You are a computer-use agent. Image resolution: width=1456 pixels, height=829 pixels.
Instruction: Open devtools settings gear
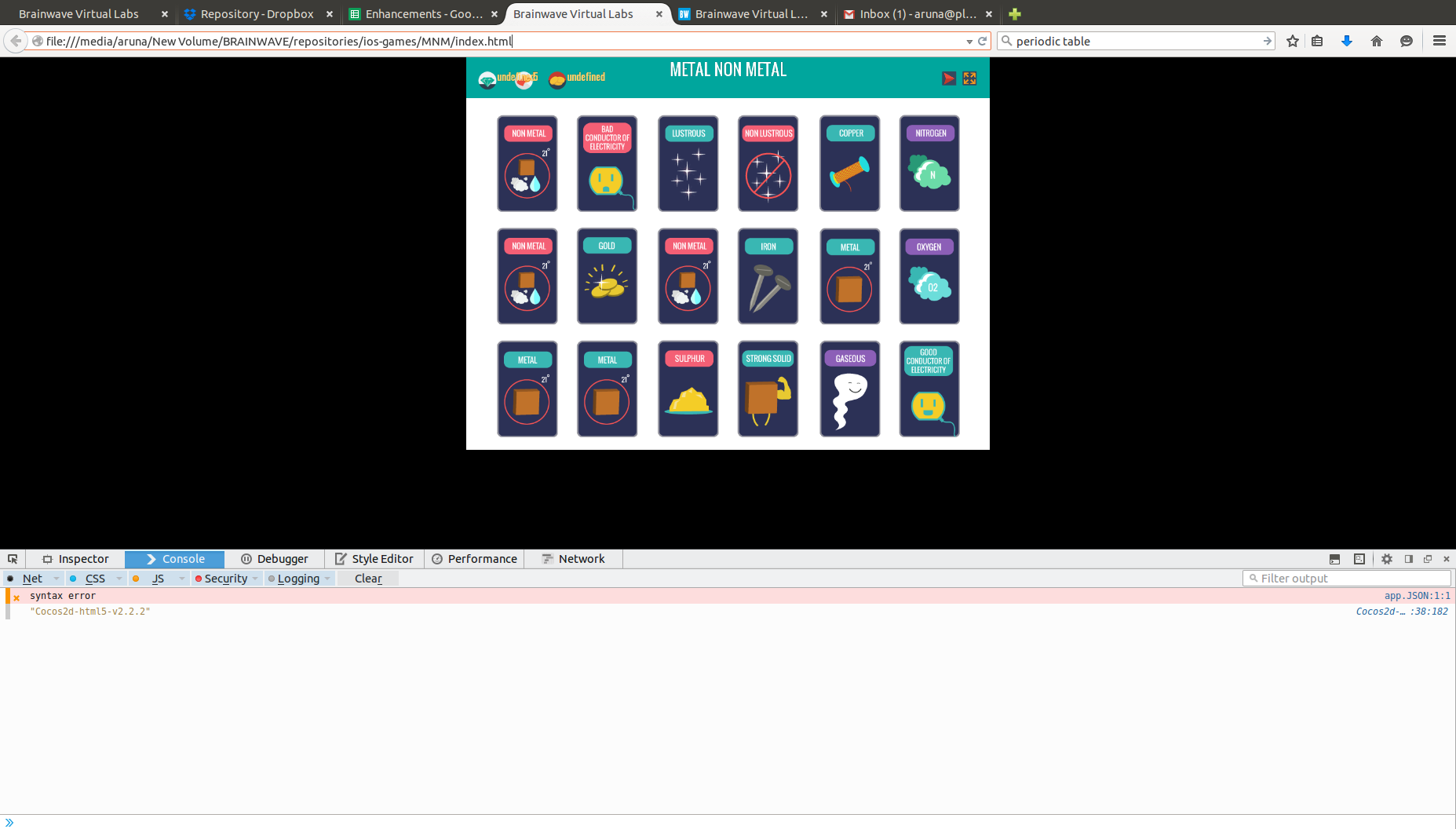1387,559
